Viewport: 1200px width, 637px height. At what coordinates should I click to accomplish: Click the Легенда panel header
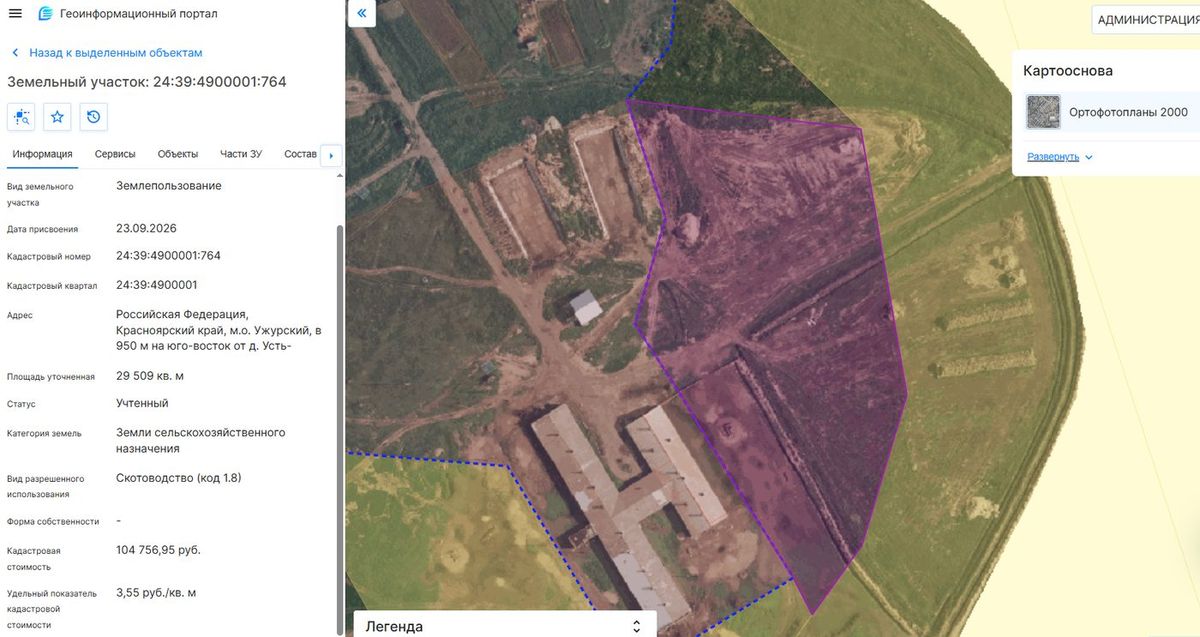point(505,626)
